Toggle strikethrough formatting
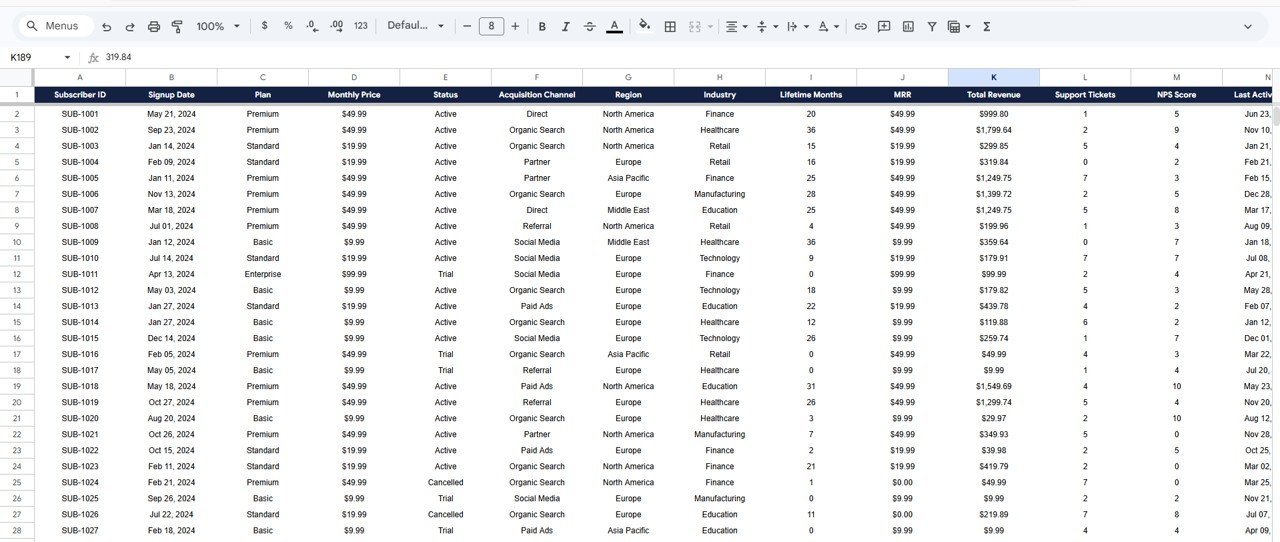The height and width of the screenshot is (542, 1280). click(590, 26)
